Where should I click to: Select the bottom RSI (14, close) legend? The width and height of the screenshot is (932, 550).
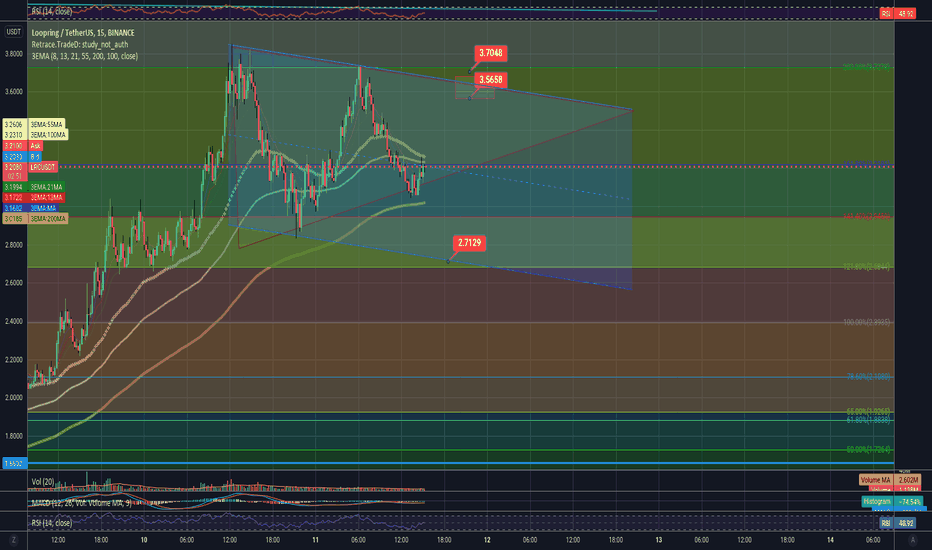pos(52,523)
